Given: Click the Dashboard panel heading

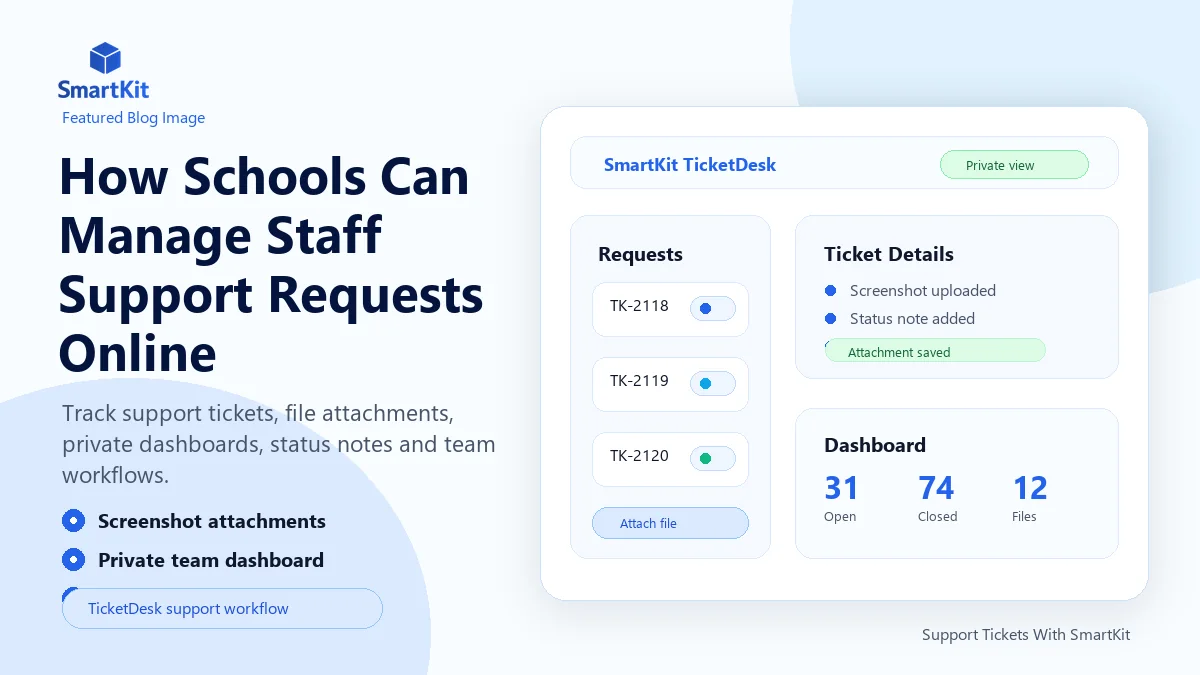Looking at the screenshot, I should pos(875,445).
